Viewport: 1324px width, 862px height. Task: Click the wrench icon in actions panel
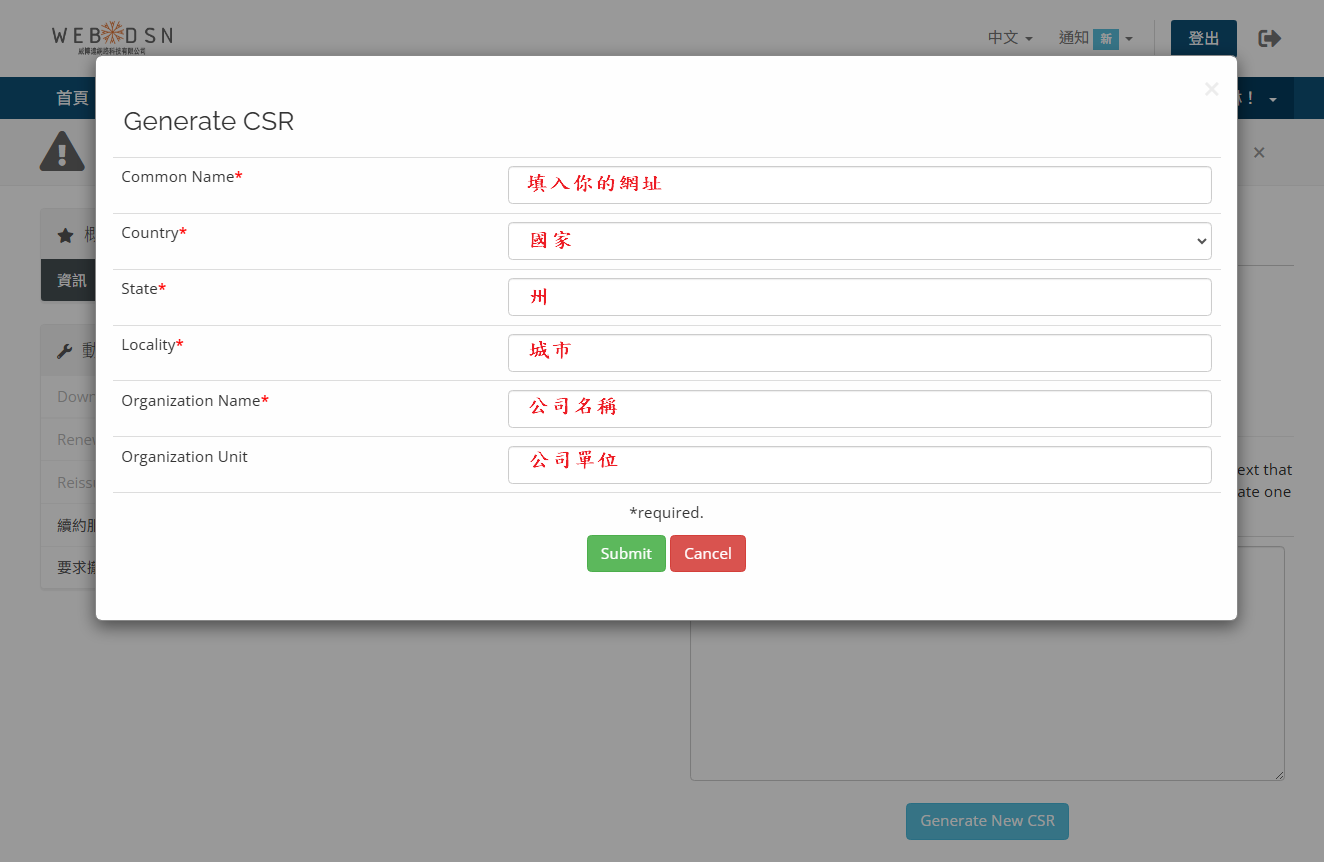(65, 351)
